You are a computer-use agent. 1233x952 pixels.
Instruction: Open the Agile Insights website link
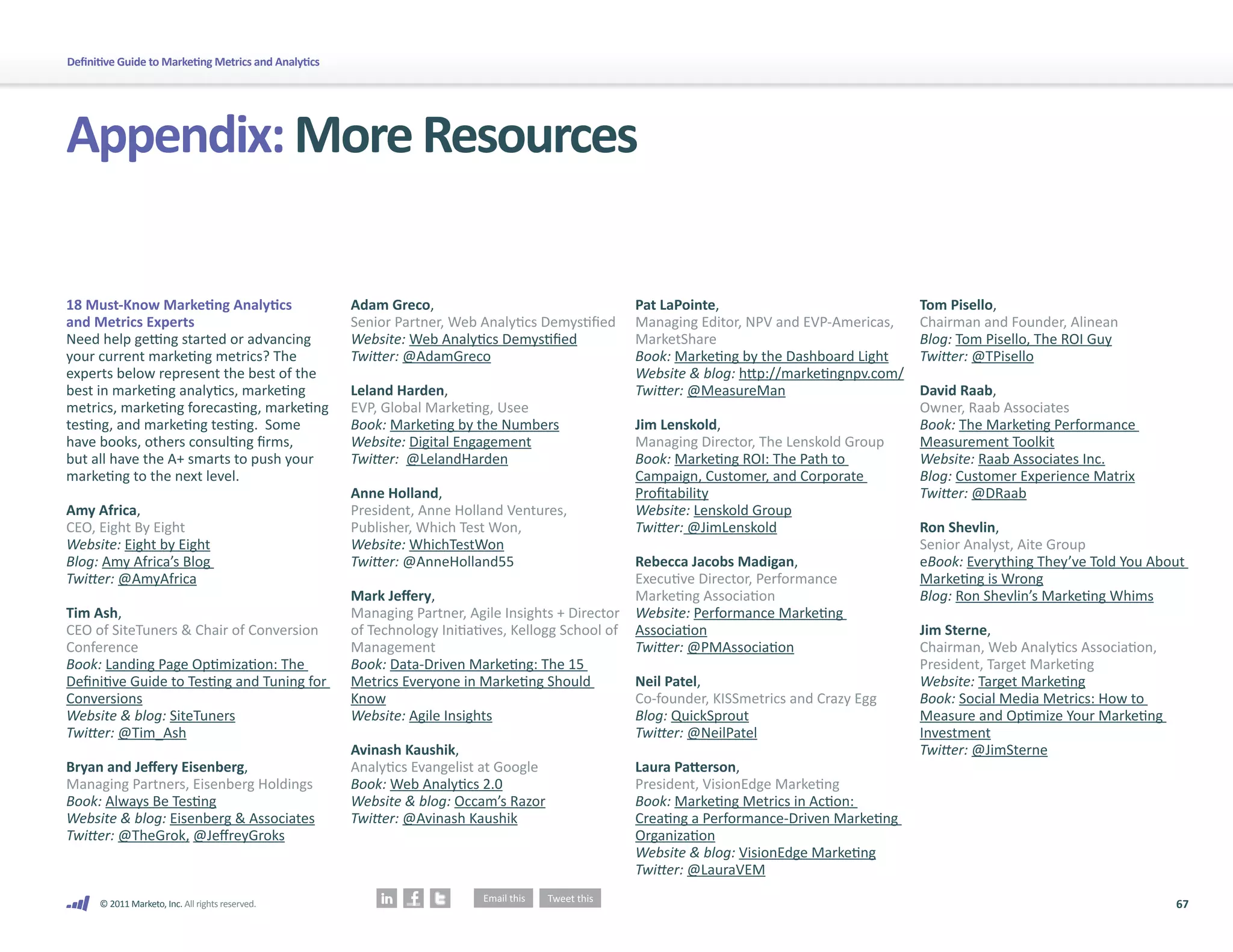pyautogui.click(x=450, y=716)
